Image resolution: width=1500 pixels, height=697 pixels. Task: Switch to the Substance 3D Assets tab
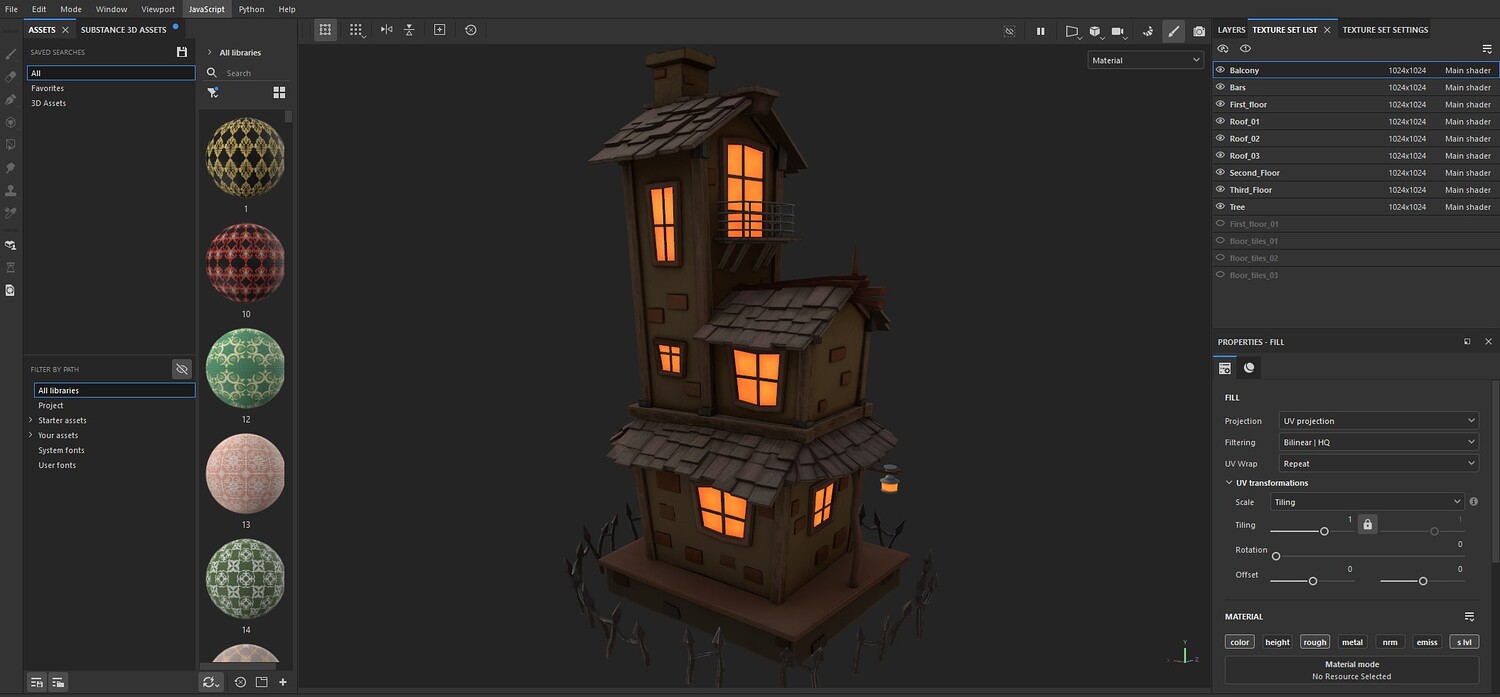(123, 30)
